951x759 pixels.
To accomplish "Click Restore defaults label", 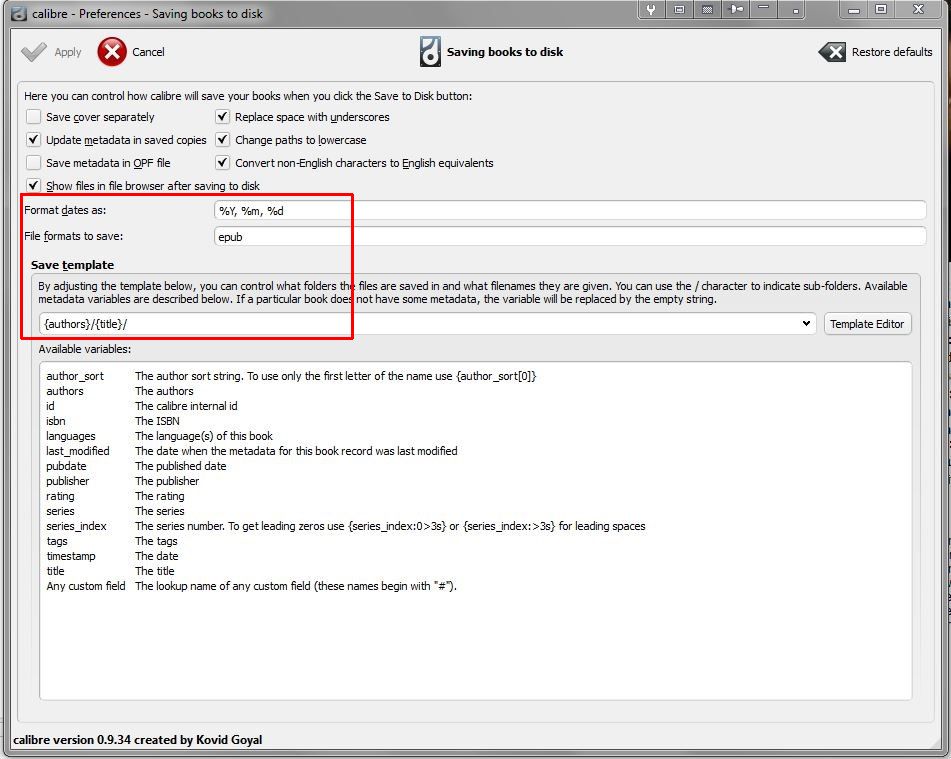I will point(892,52).
